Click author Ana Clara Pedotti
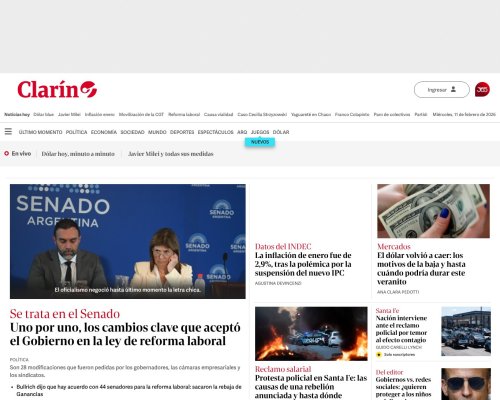This screenshot has height=400, width=500. pos(398,292)
